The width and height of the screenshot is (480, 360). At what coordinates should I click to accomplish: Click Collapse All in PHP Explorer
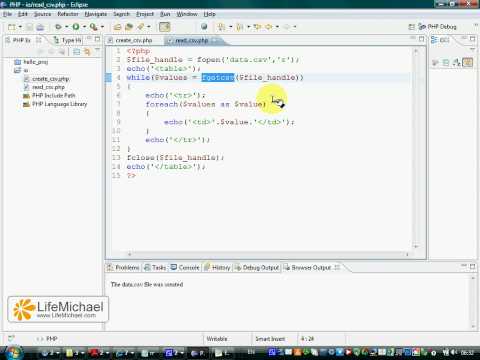[76, 52]
